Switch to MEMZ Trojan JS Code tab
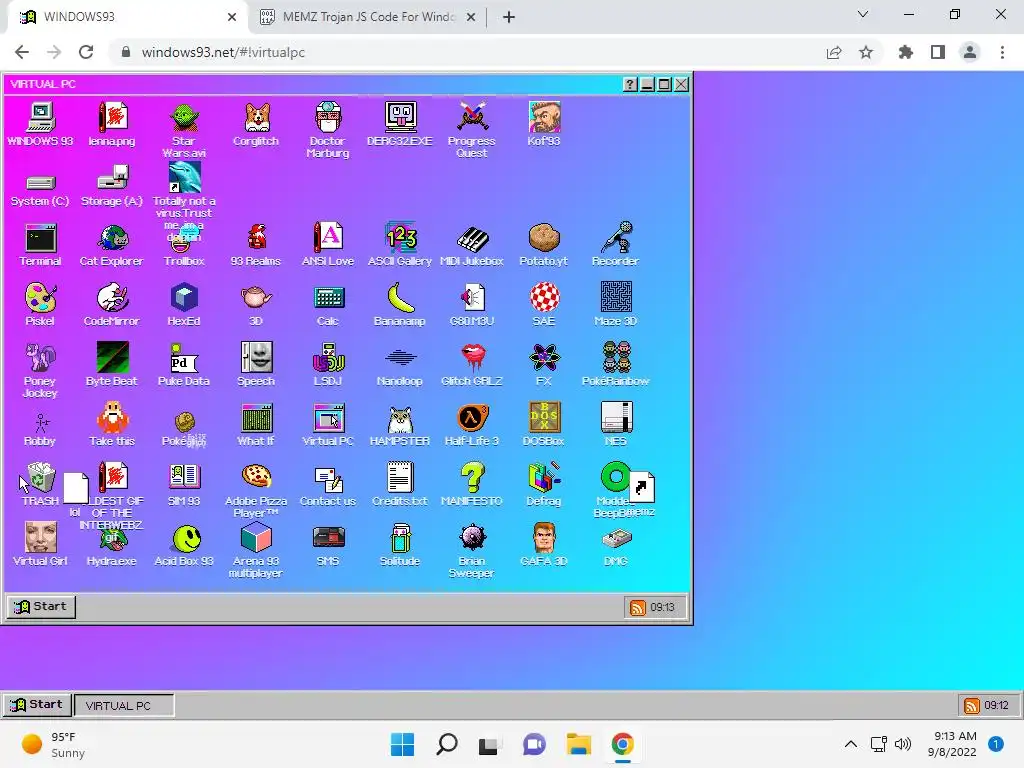The width and height of the screenshot is (1024, 768). click(367, 17)
